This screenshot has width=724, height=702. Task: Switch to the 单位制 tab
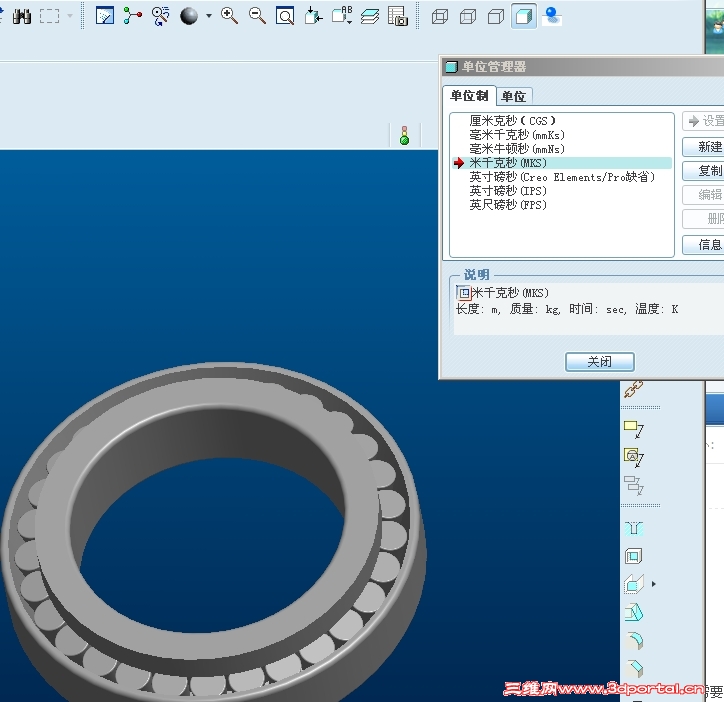[469, 96]
